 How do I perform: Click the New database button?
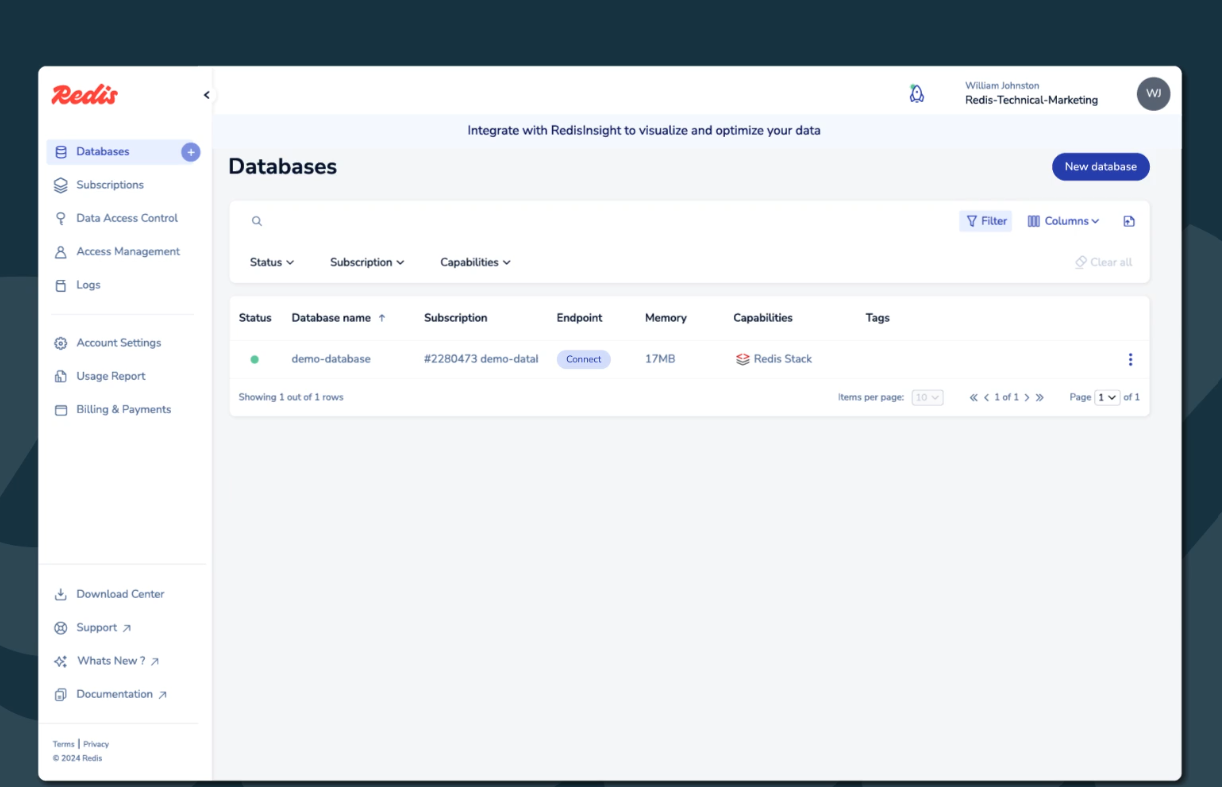pos(1100,167)
